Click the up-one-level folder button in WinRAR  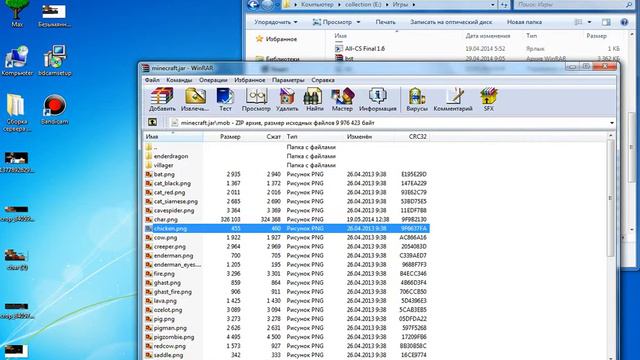point(152,122)
